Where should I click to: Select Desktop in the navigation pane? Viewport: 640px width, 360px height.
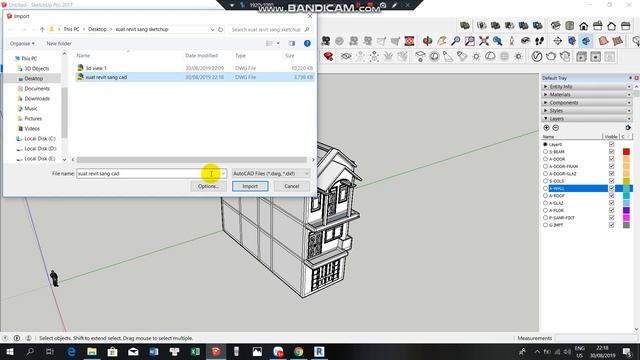pyautogui.click(x=33, y=78)
